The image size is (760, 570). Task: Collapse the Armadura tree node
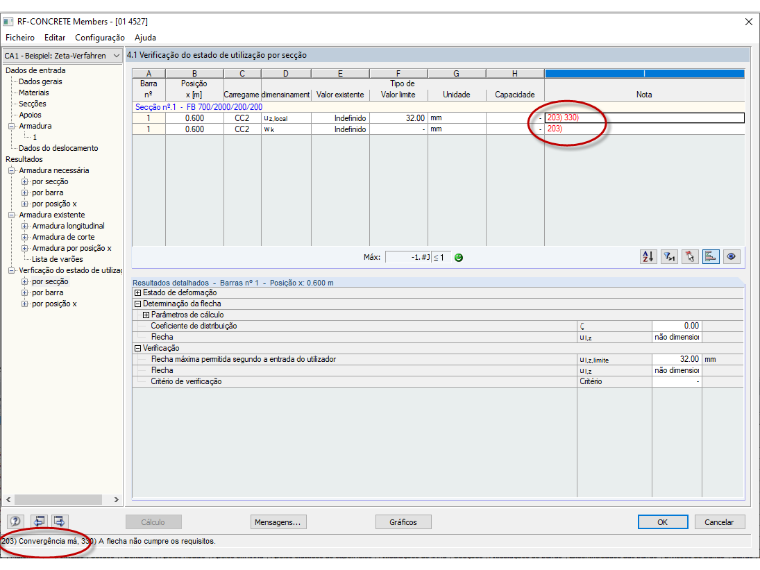pyautogui.click(x=12, y=126)
